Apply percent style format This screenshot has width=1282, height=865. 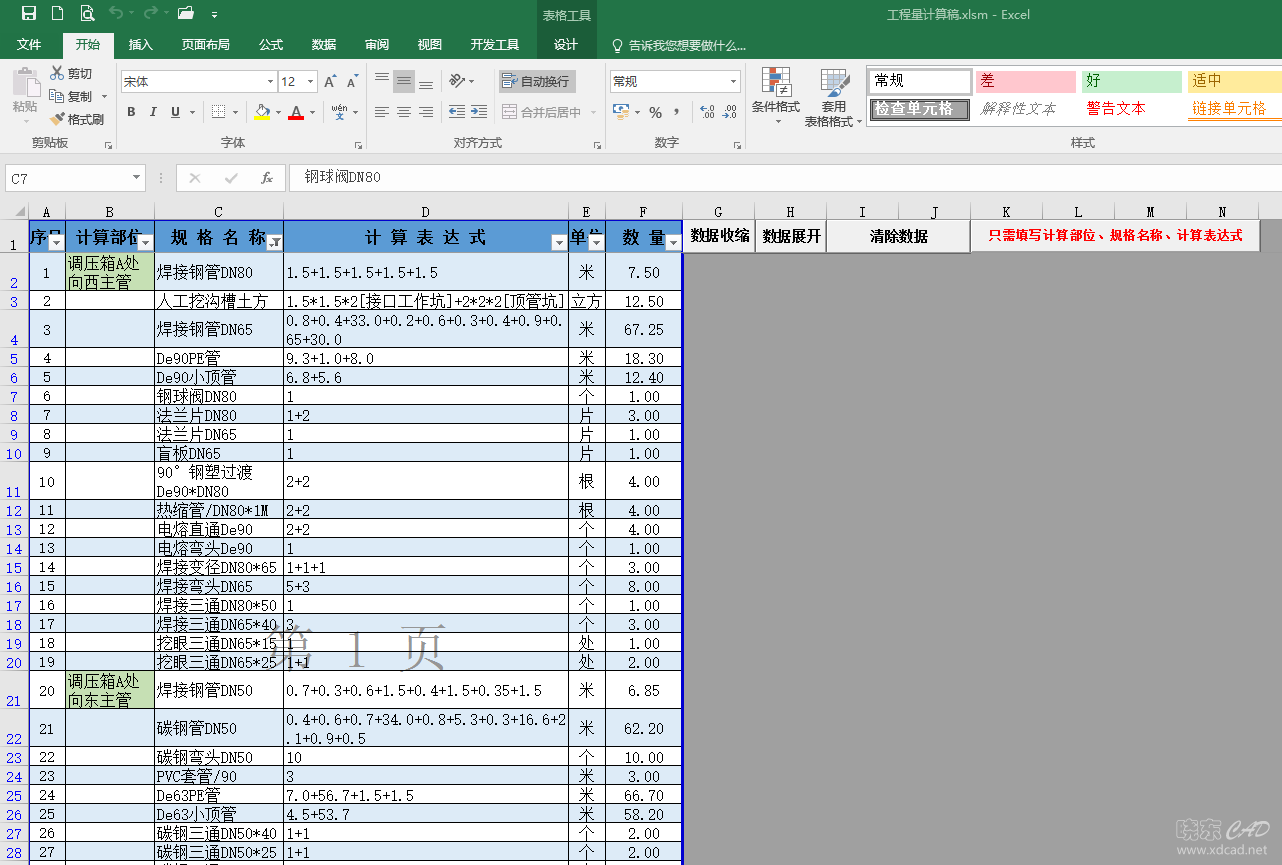[x=655, y=112]
